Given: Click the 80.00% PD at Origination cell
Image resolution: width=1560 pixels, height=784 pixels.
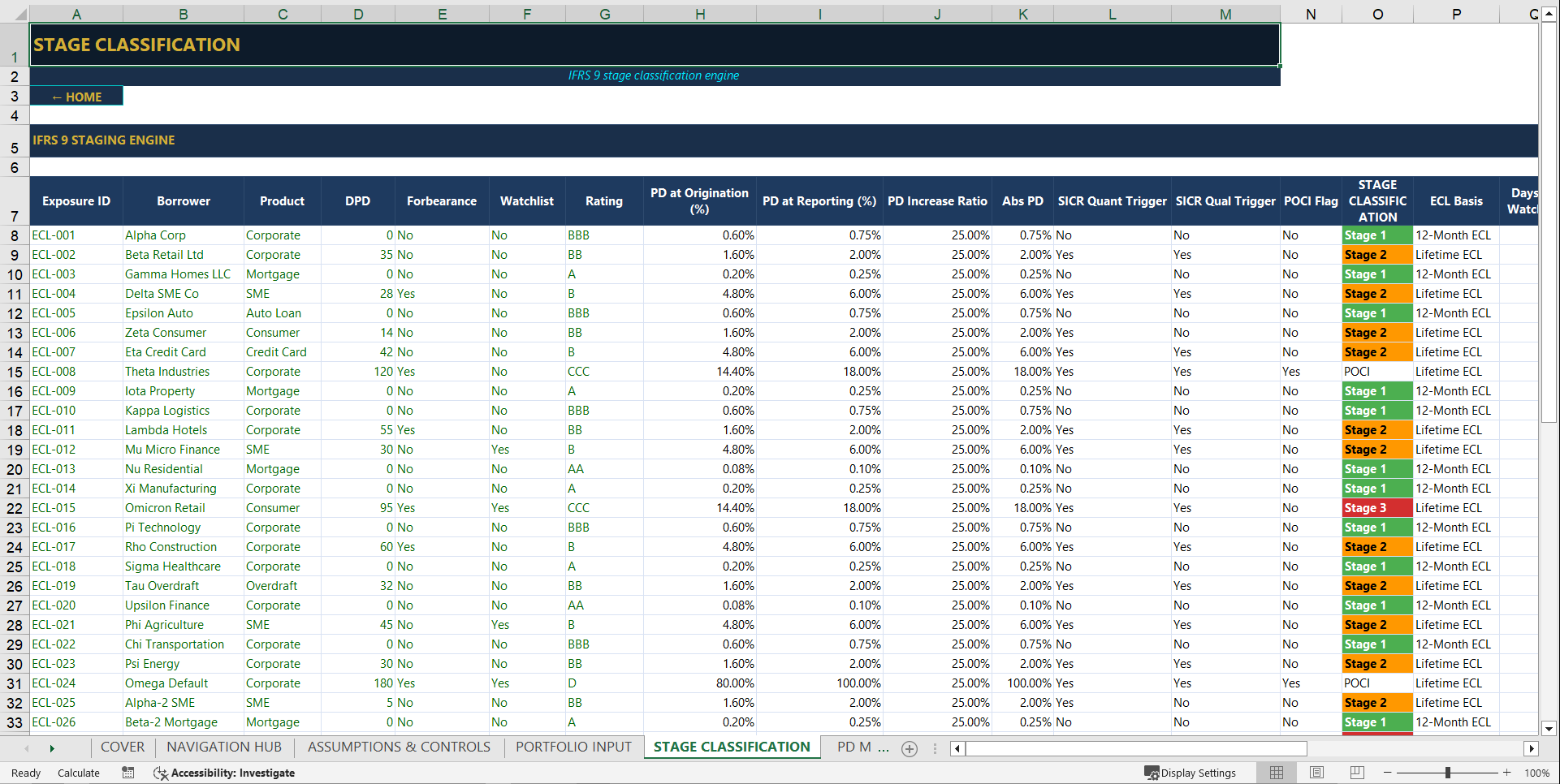Looking at the screenshot, I should pos(700,683).
